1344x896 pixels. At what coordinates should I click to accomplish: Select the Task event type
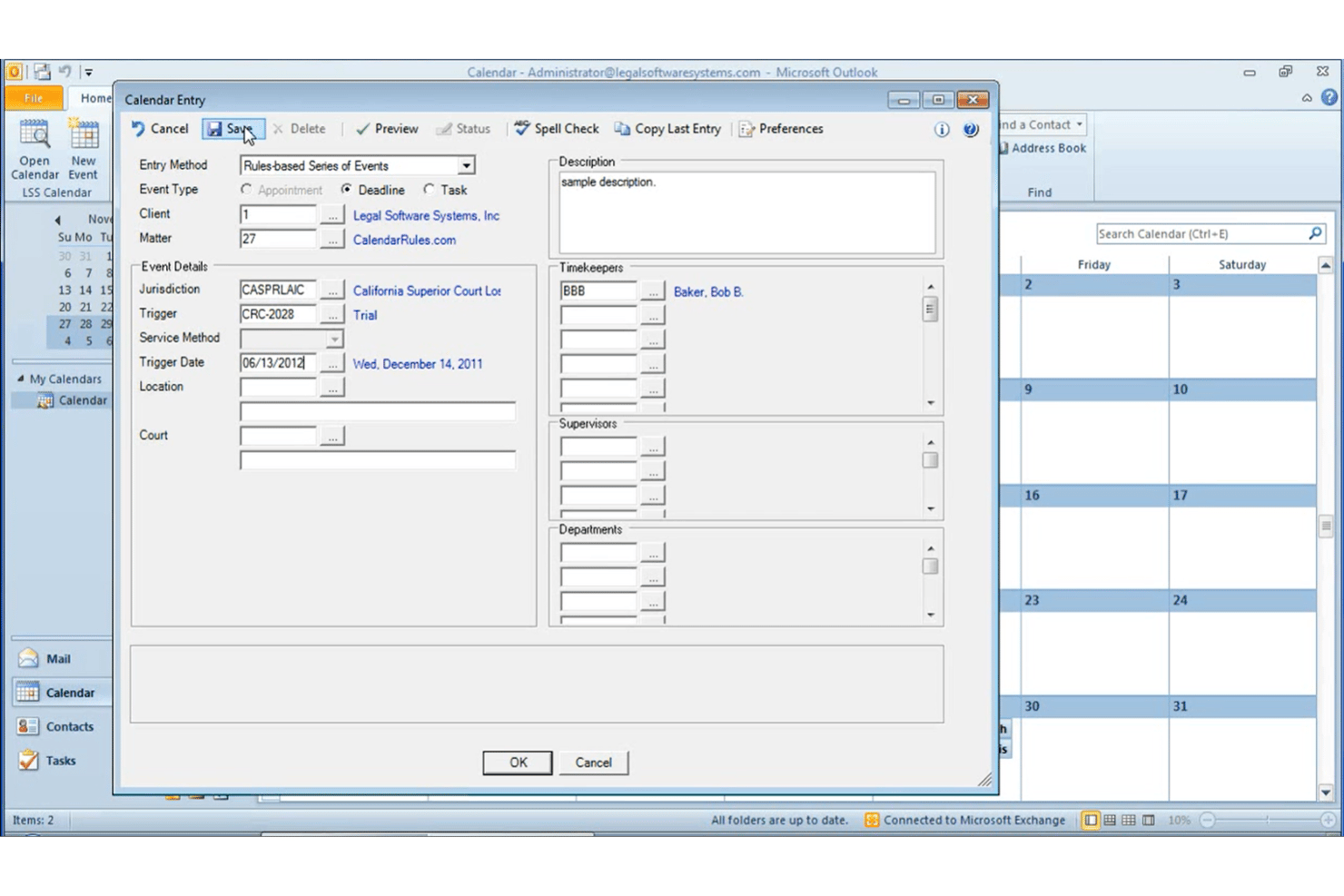click(x=429, y=190)
